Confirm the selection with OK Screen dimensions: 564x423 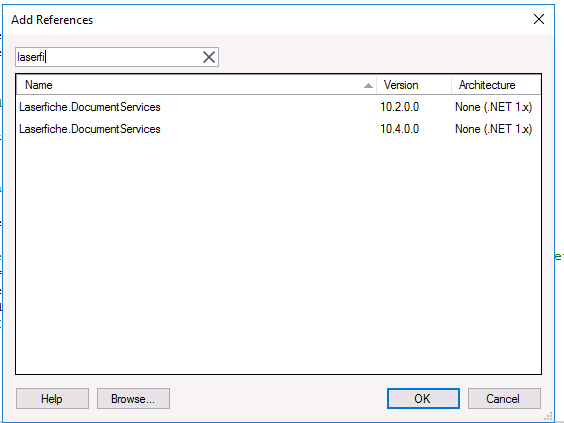click(423, 399)
